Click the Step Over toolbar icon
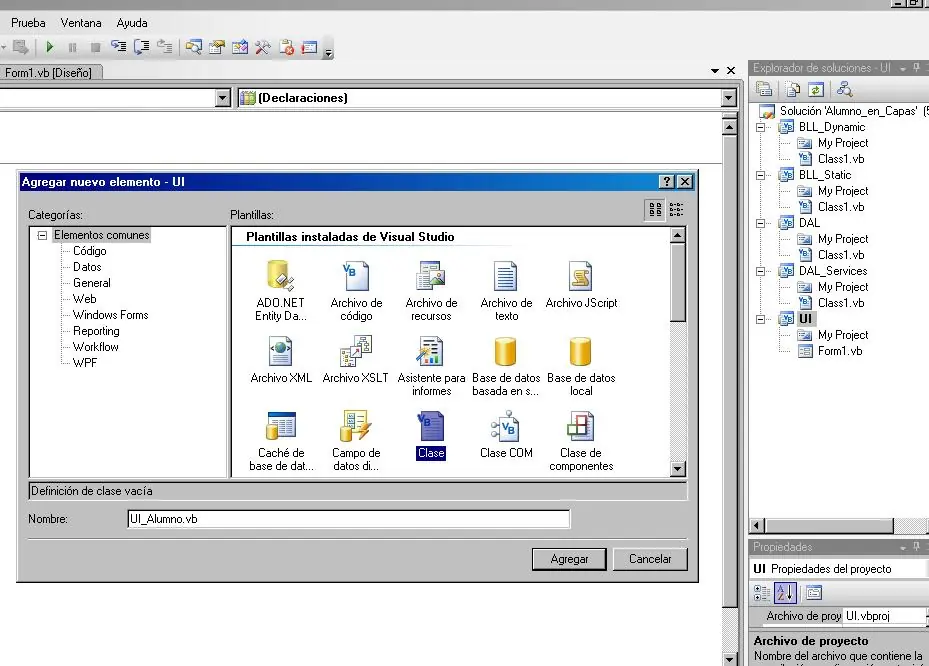Screen dimensions: 929x666 tap(142, 47)
